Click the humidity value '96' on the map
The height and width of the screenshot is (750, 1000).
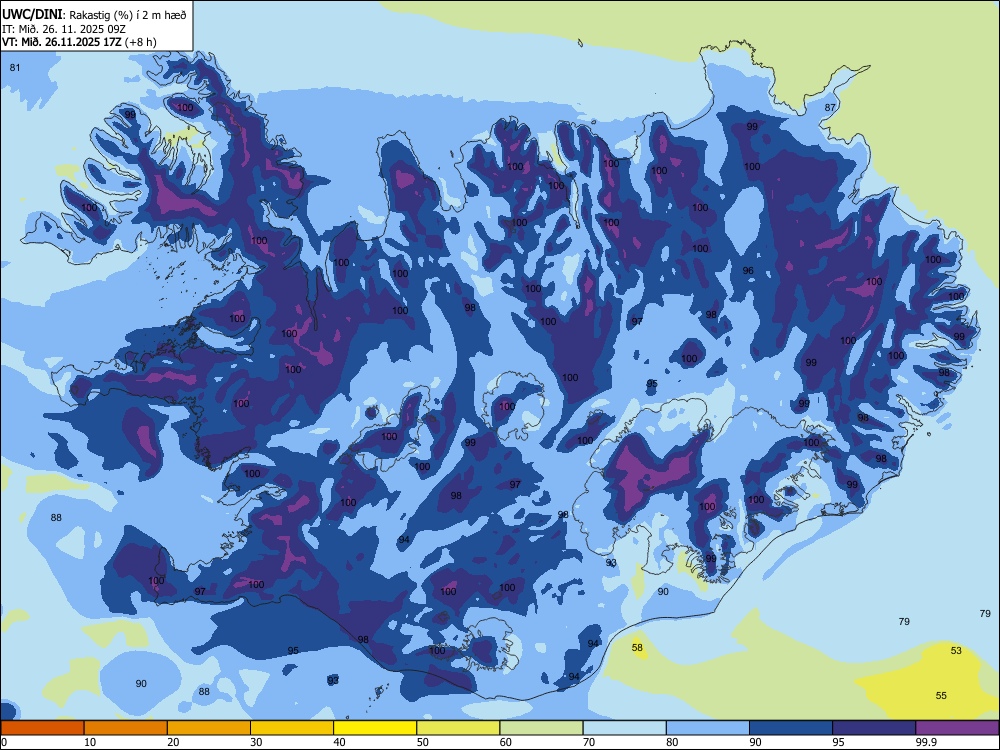point(748,270)
